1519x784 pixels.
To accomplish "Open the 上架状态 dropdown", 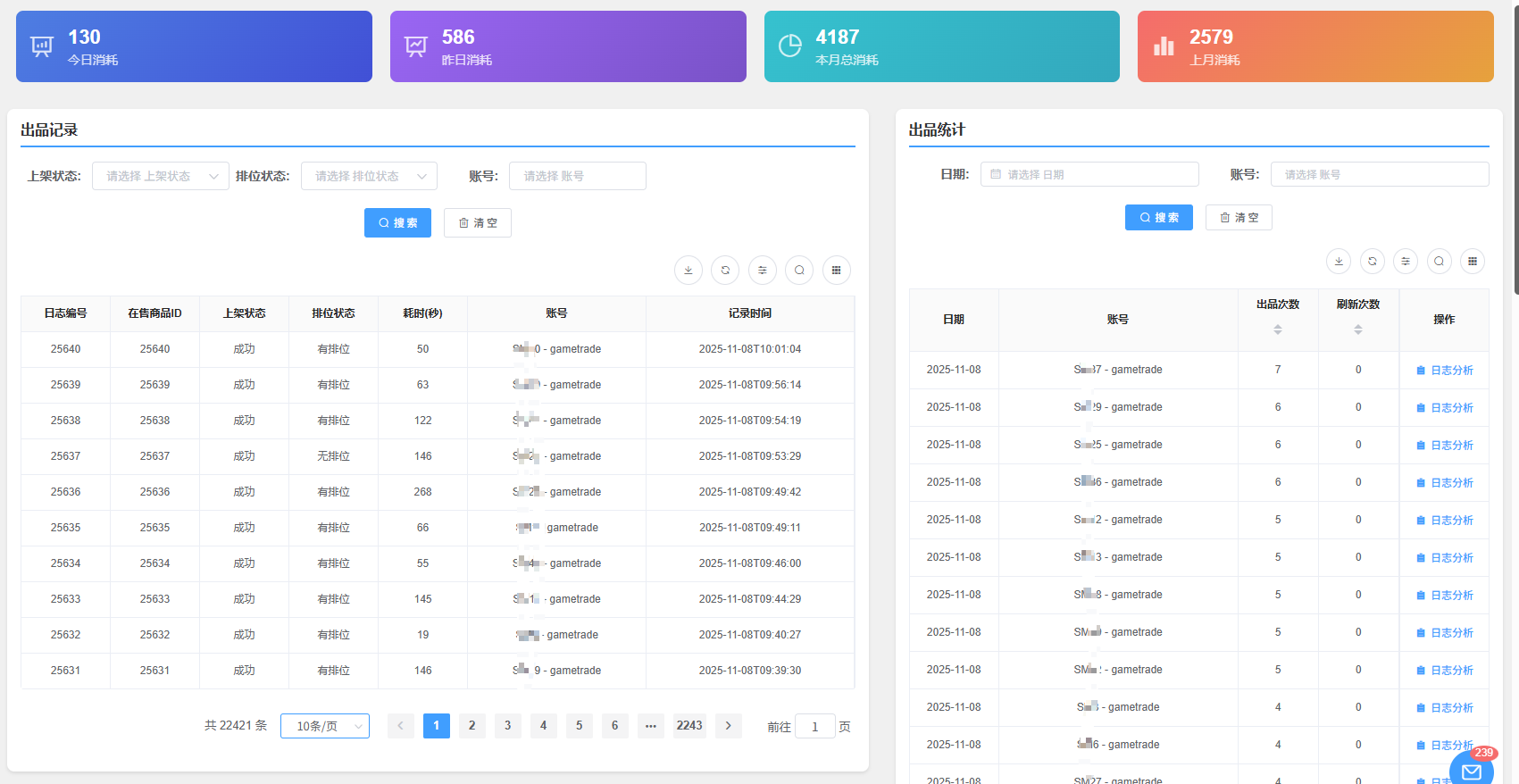I will click(x=161, y=176).
